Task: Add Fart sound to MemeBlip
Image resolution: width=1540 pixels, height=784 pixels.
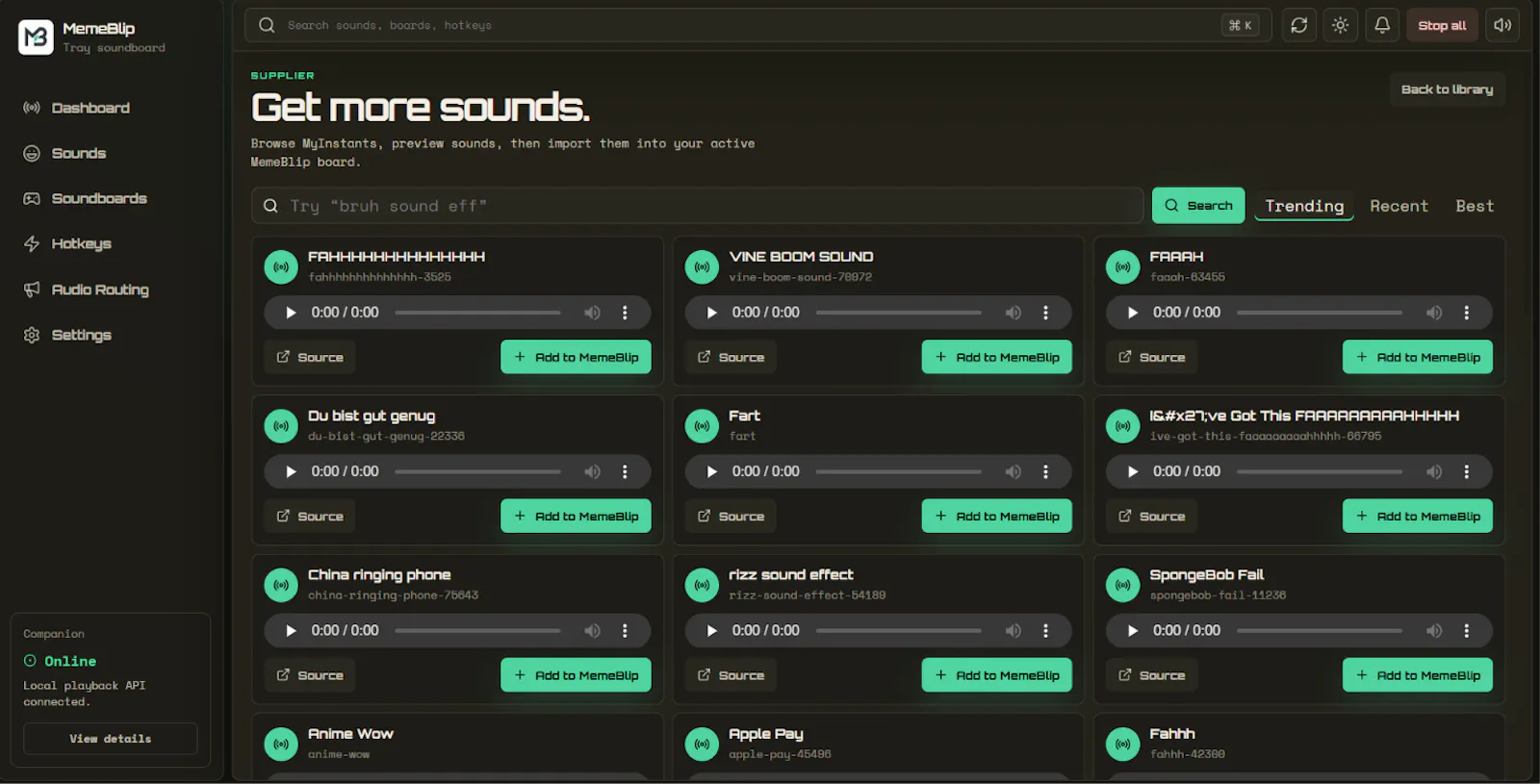Action: [996, 516]
